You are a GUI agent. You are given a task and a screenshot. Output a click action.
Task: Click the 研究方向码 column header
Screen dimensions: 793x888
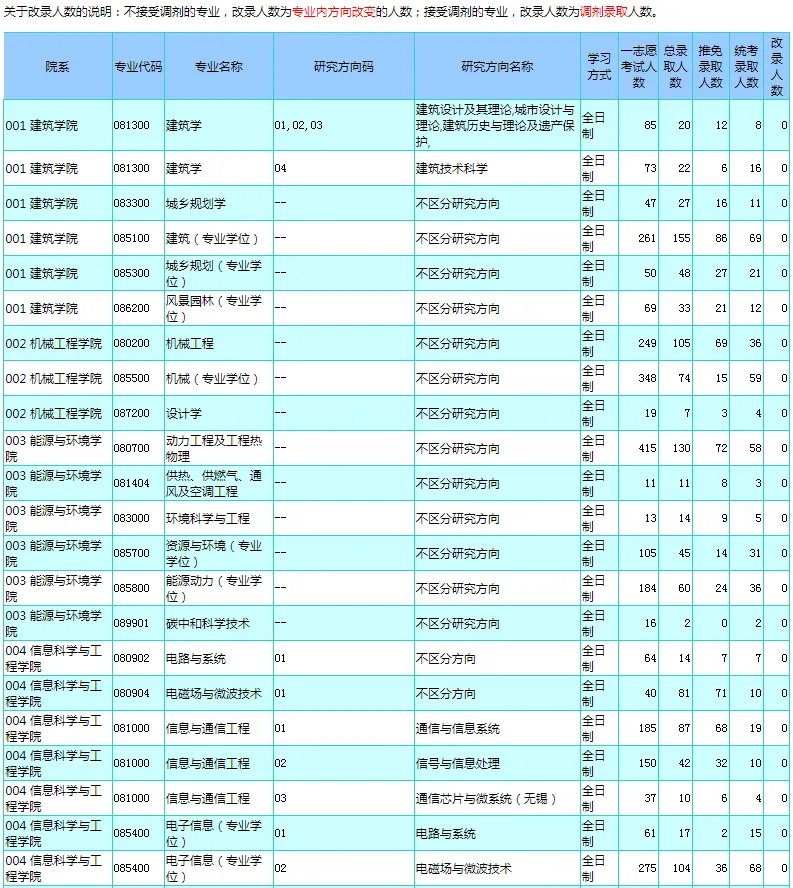pos(344,67)
